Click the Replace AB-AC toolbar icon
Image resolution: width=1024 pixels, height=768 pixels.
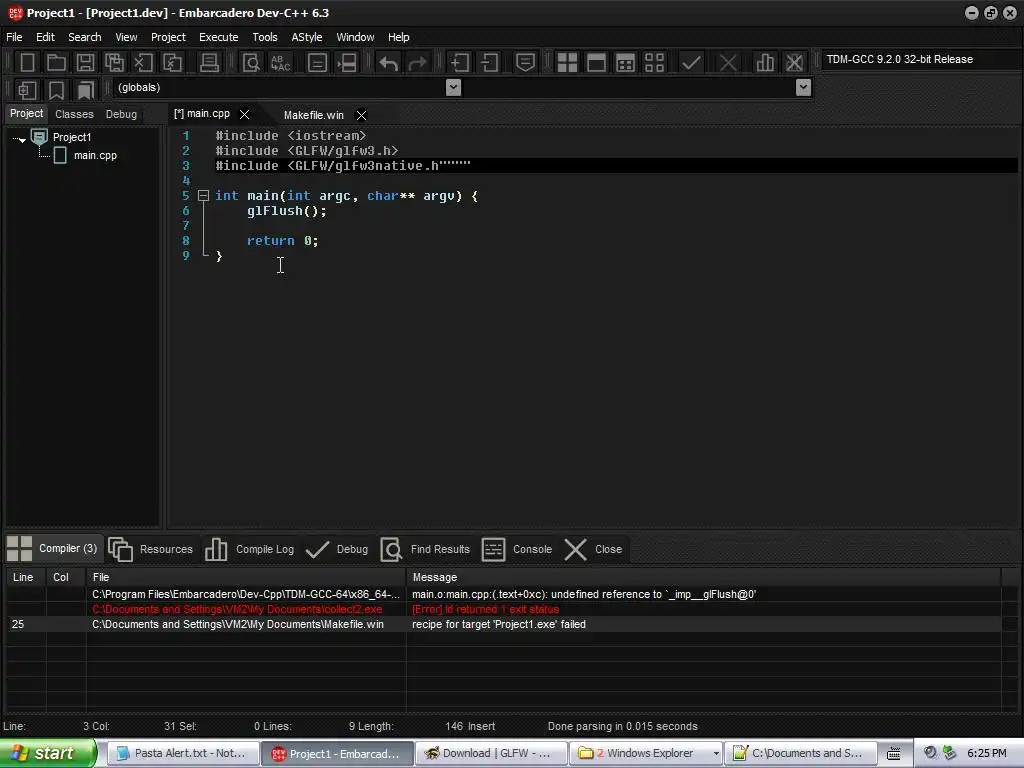pos(281,63)
